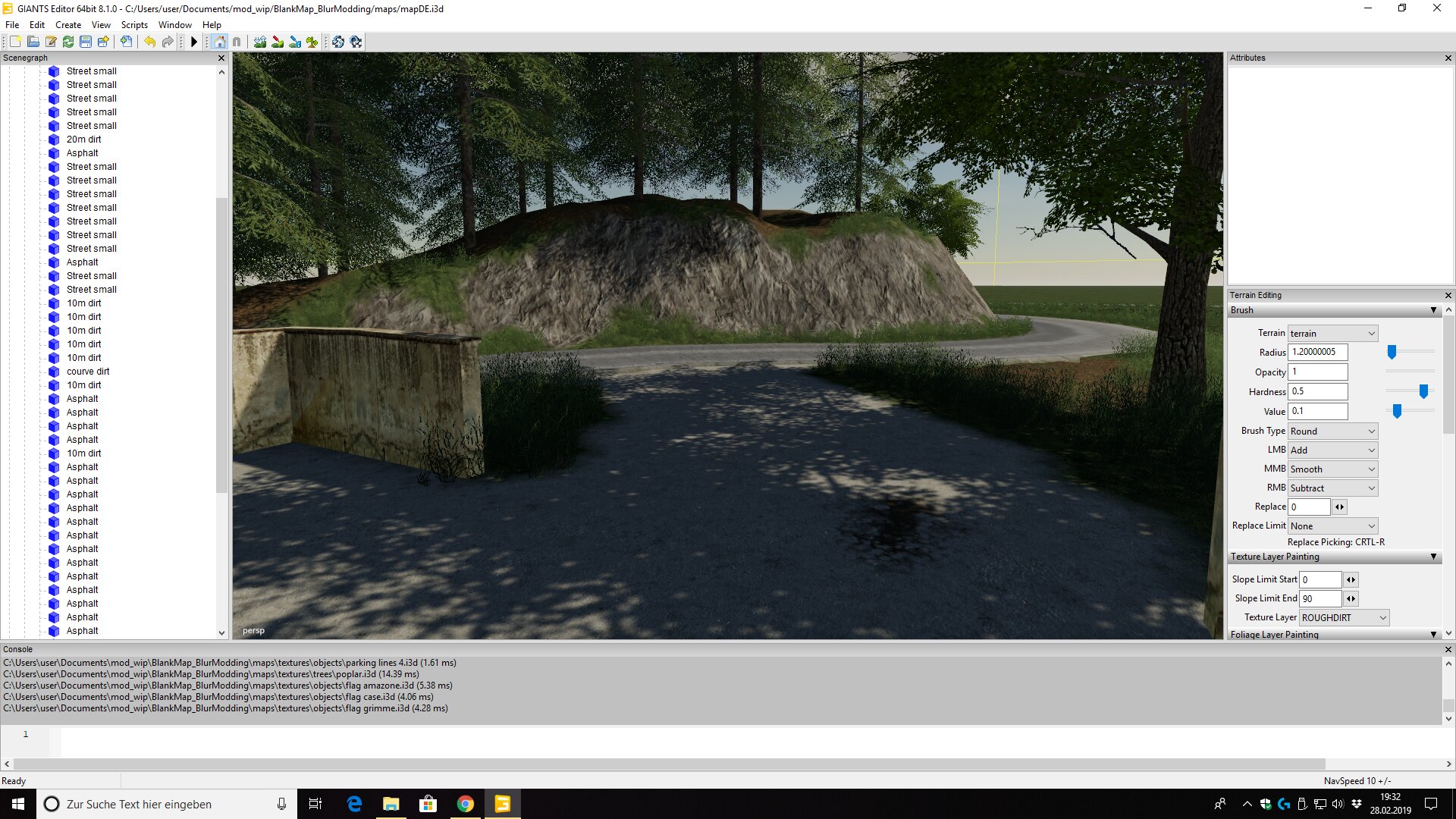Open the Texture Layer ROUGHDIRT dropdown

(1344, 617)
